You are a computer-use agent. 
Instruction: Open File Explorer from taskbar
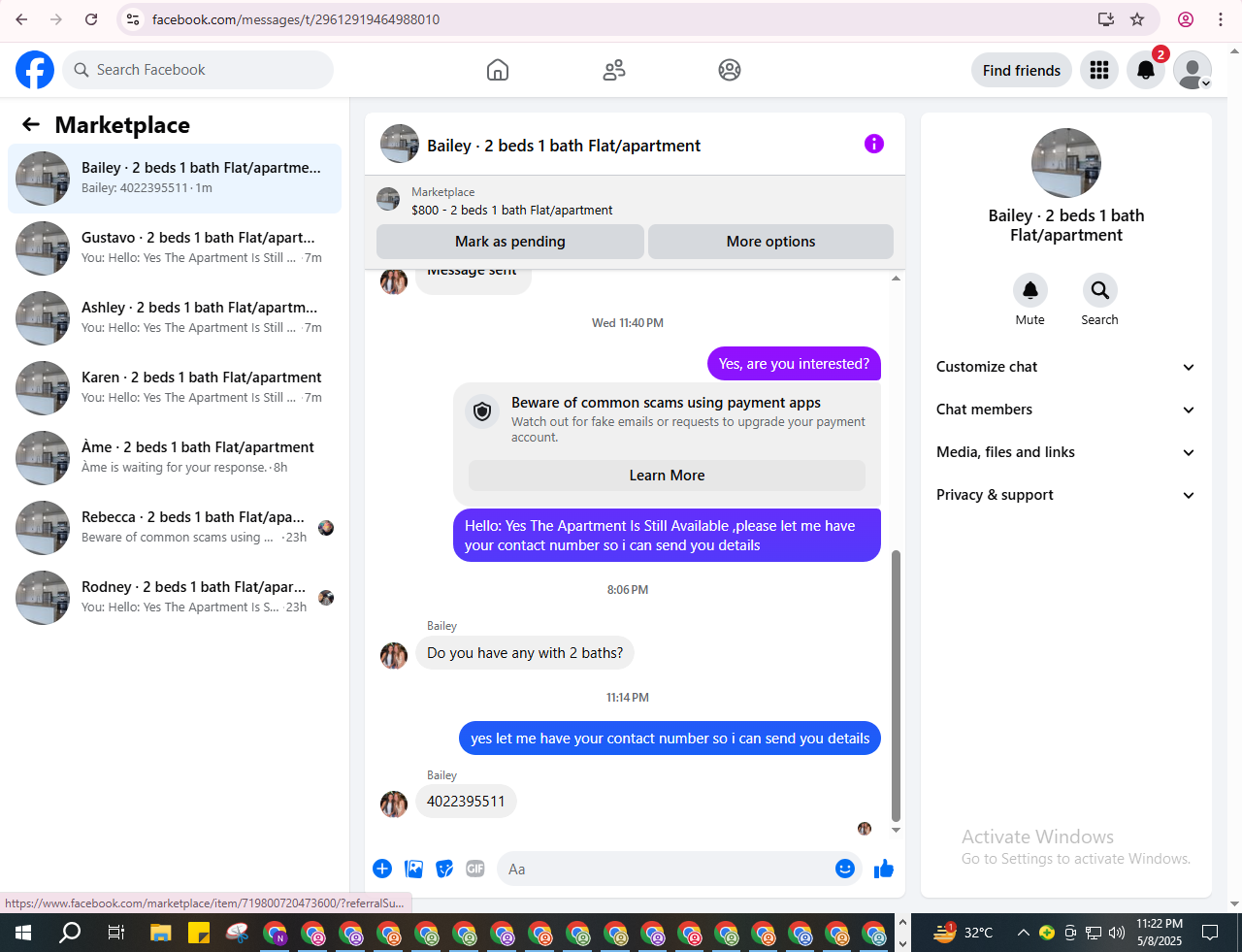tap(161, 934)
